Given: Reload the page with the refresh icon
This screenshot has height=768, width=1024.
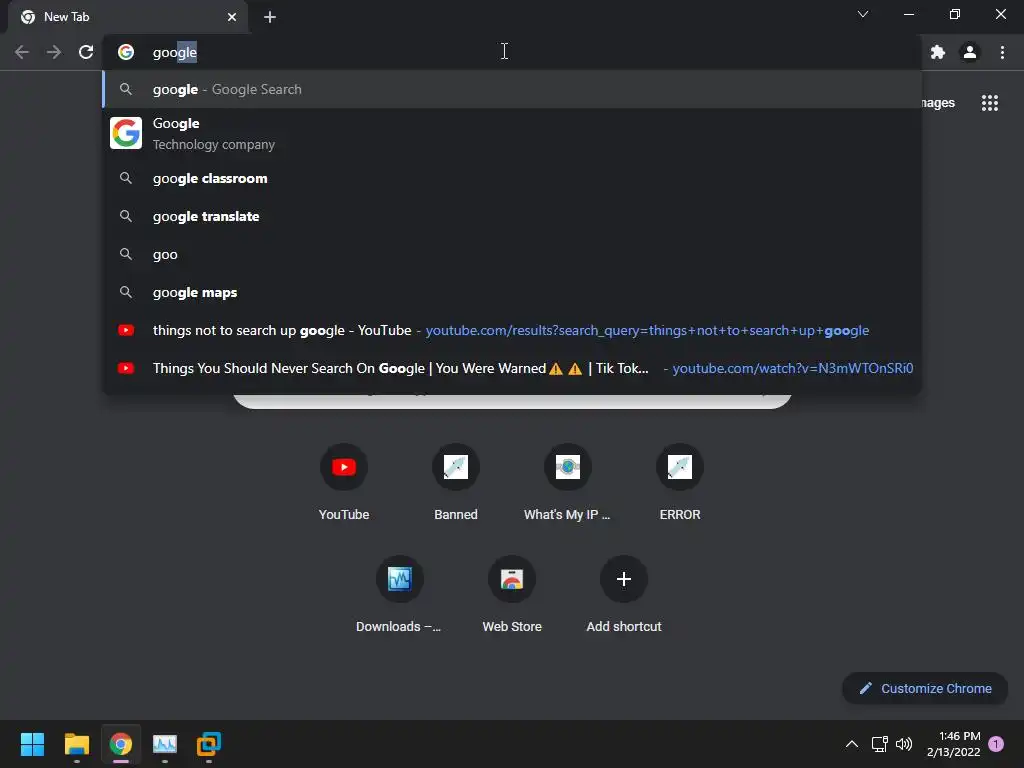Looking at the screenshot, I should (86, 52).
